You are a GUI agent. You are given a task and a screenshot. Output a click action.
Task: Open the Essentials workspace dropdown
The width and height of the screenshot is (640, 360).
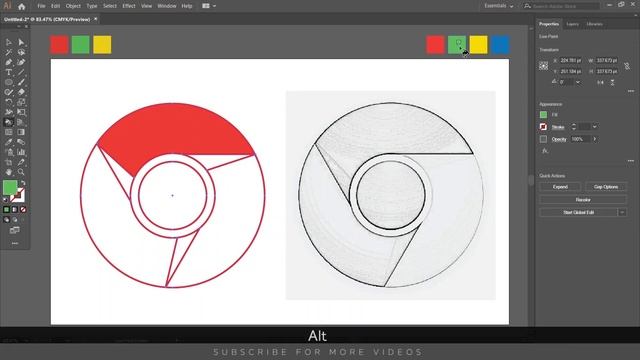click(499, 6)
